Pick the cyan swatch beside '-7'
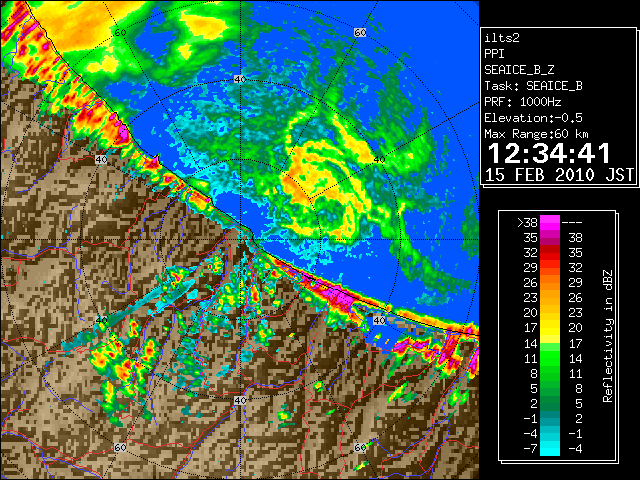This screenshot has width=640, height=480. click(x=550, y=448)
